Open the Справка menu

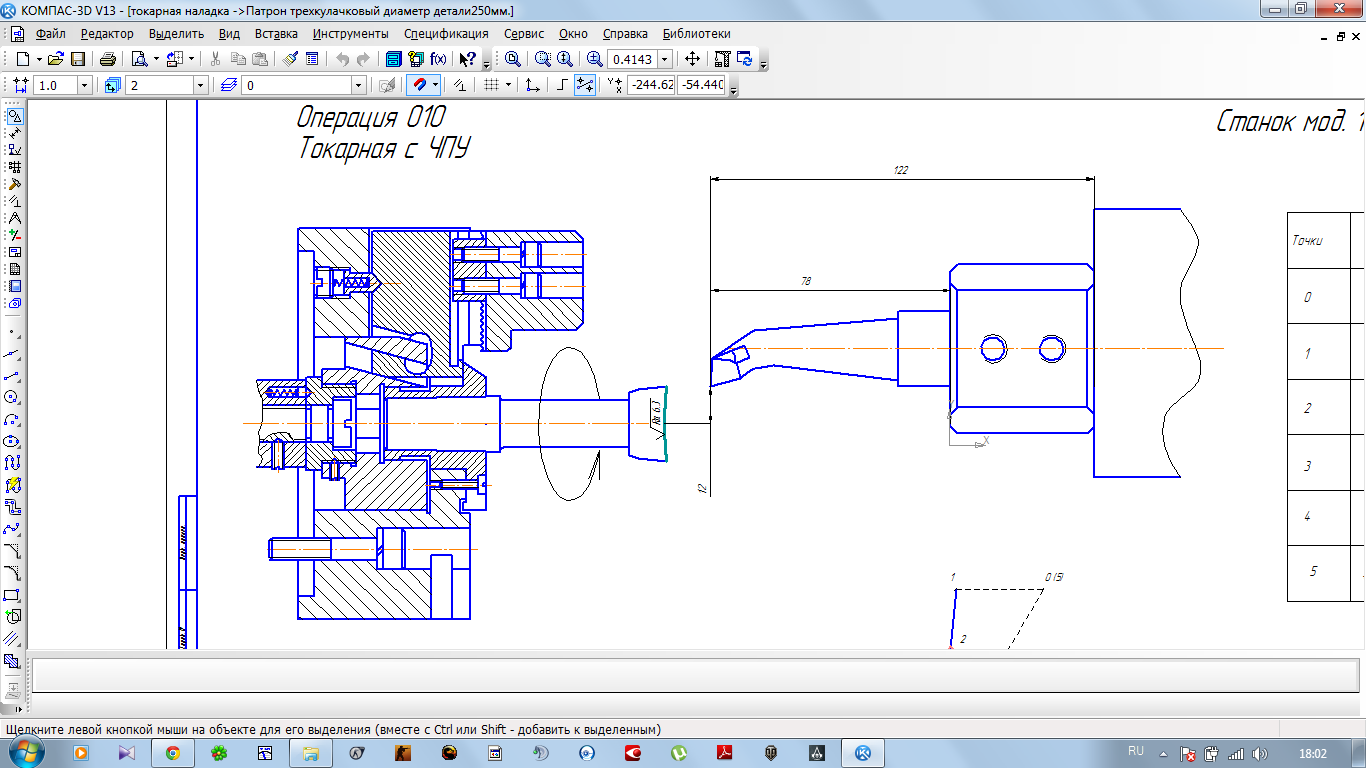625,33
